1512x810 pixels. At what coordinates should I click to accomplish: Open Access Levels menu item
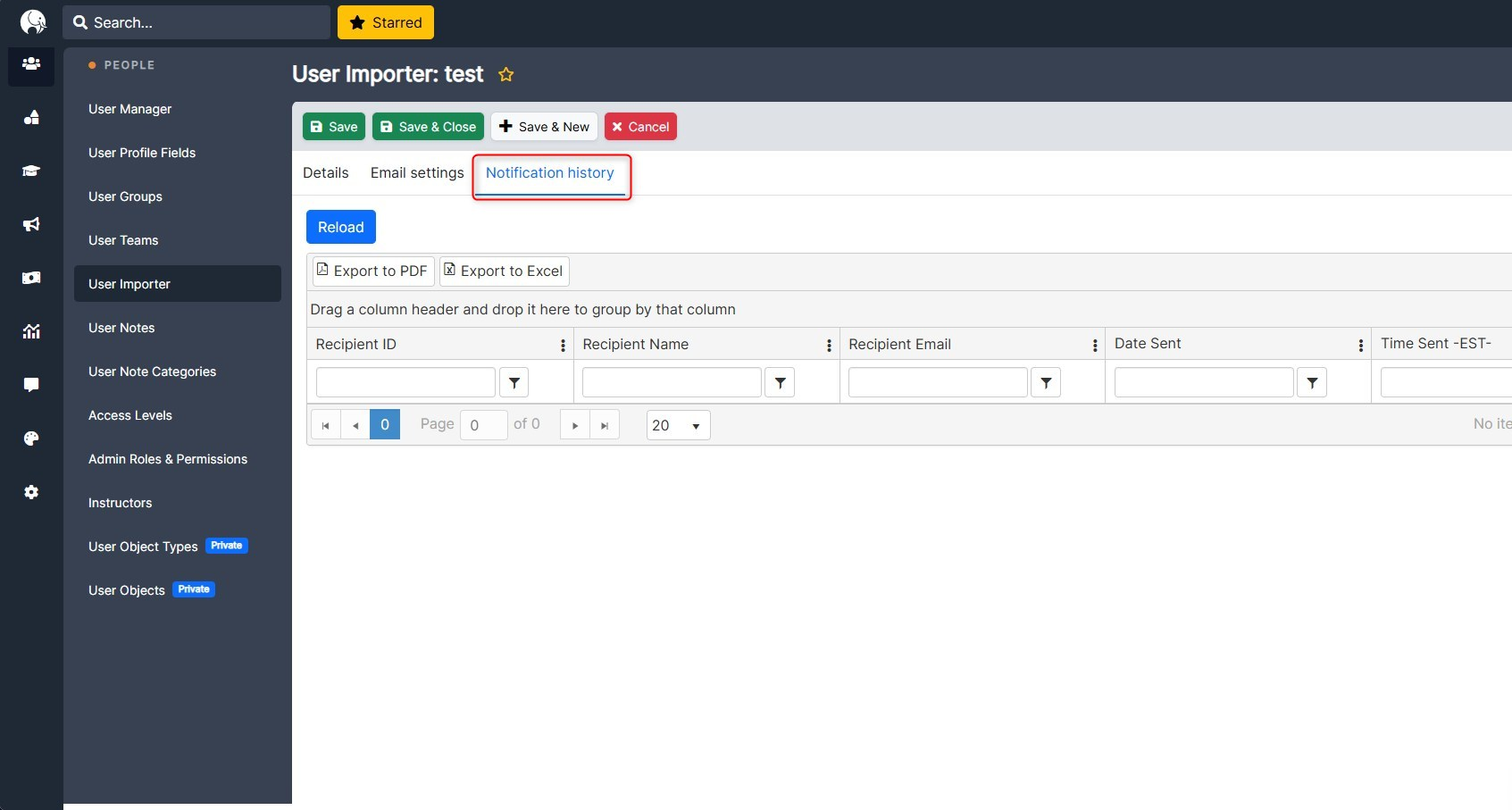[178, 415]
